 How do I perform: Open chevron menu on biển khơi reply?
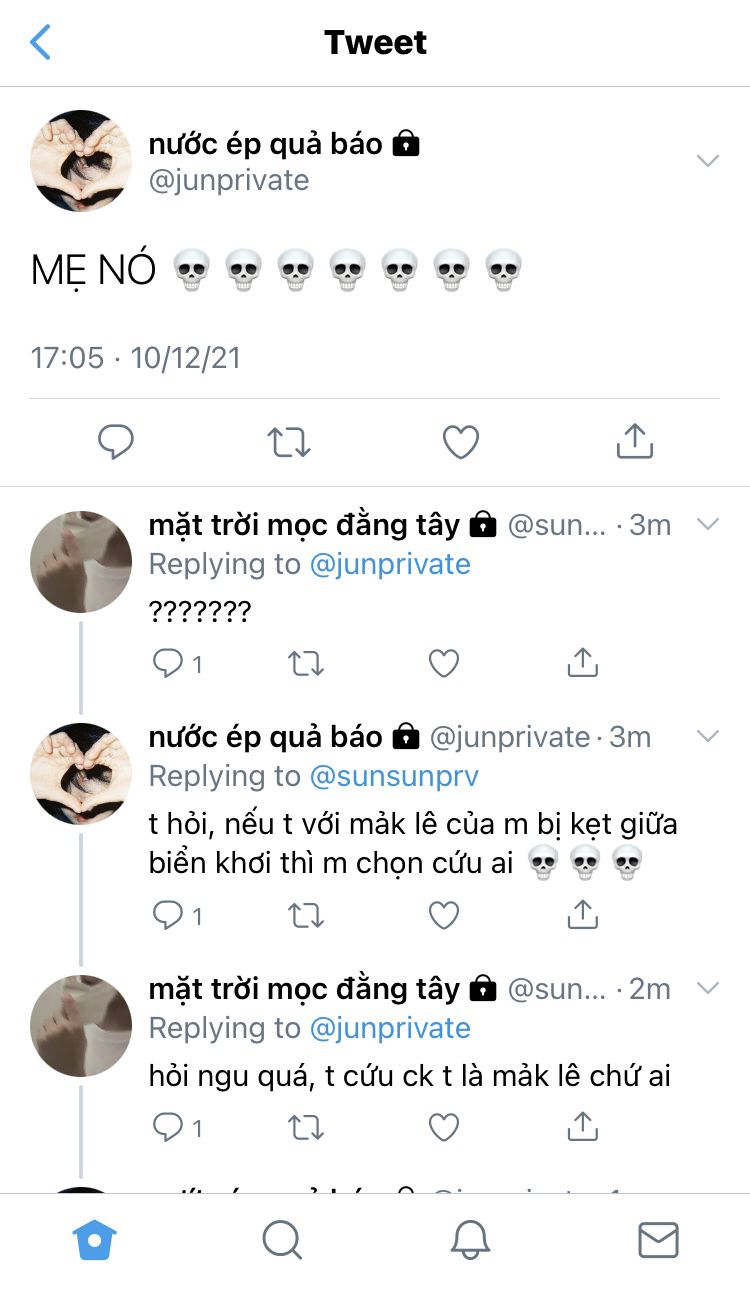(708, 737)
